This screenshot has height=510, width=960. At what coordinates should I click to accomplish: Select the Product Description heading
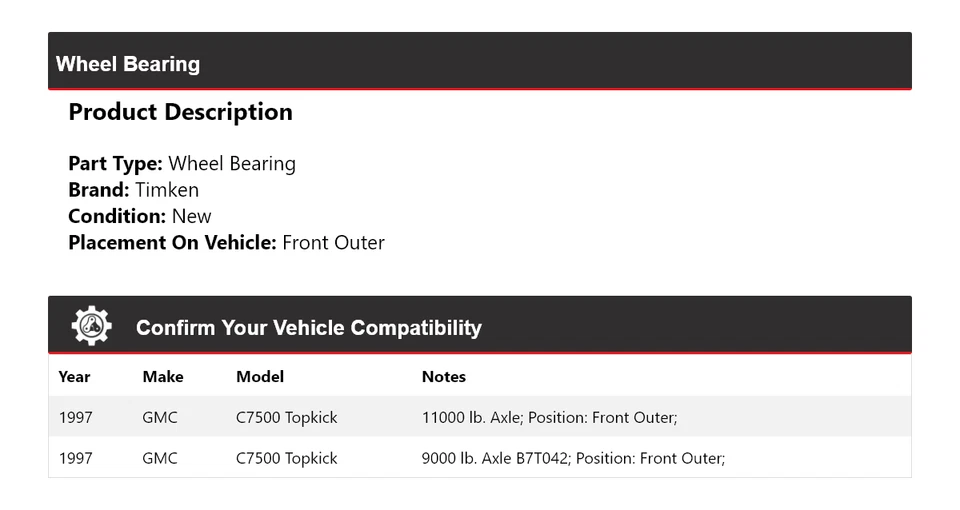180,112
